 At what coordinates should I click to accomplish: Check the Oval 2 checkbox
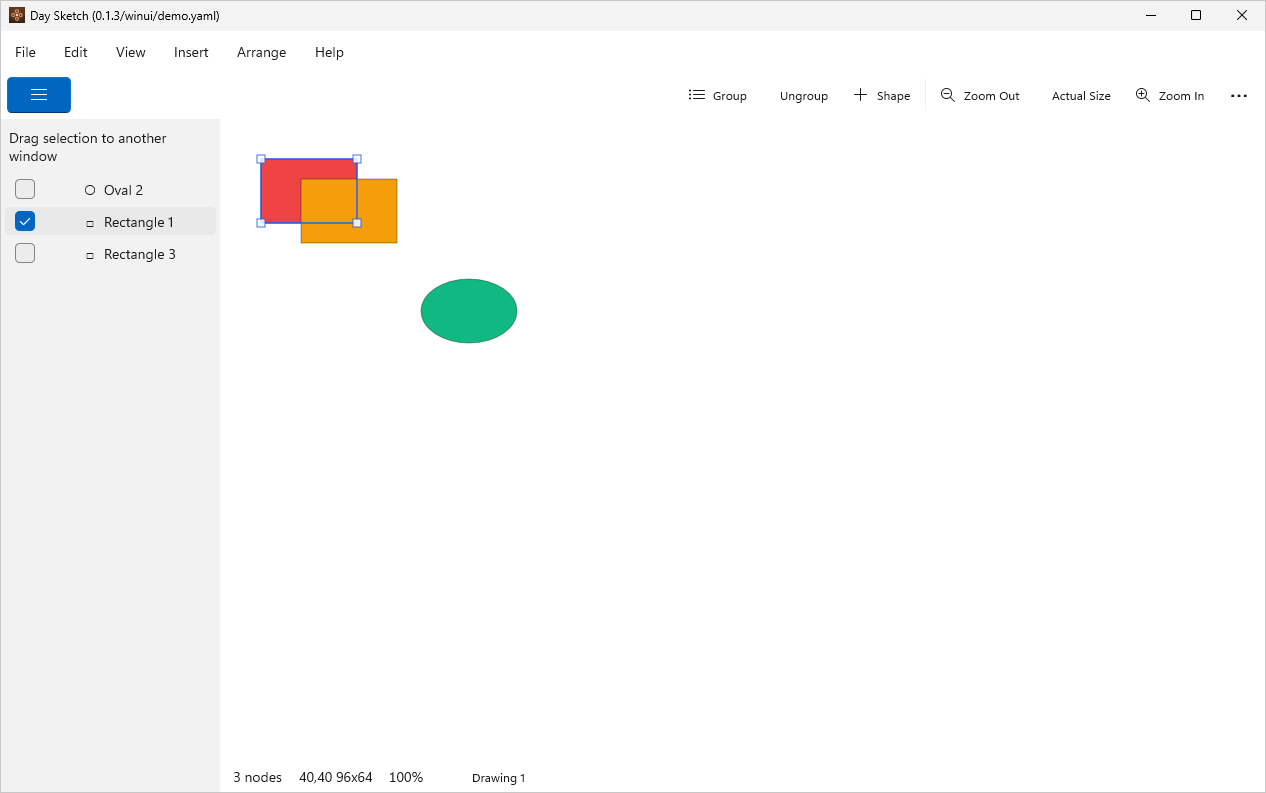point(25,189)
